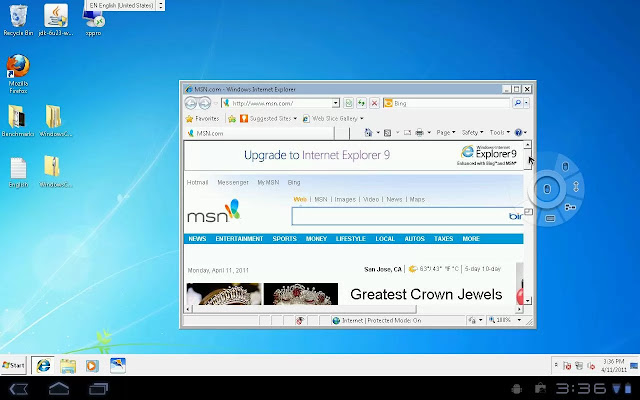
Task: Open zoom level 100% dropdown
Action: click(519, 320)
